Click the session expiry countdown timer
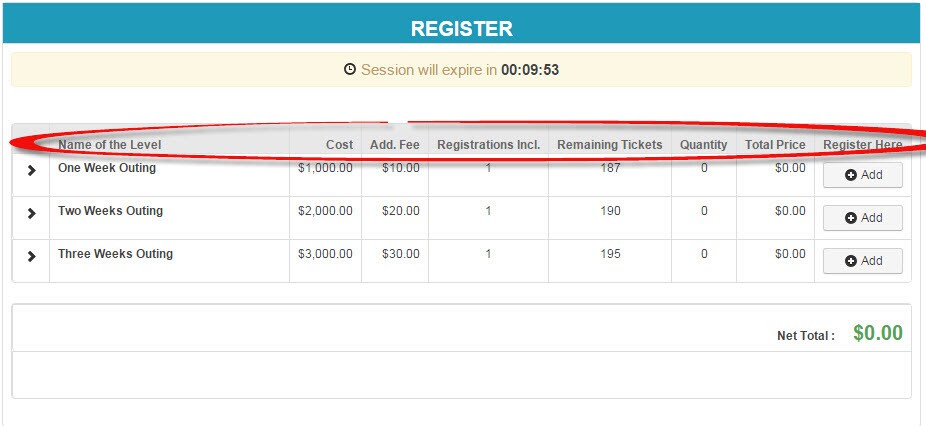Viewport: 926px width, 426px height. coord(530,70)
